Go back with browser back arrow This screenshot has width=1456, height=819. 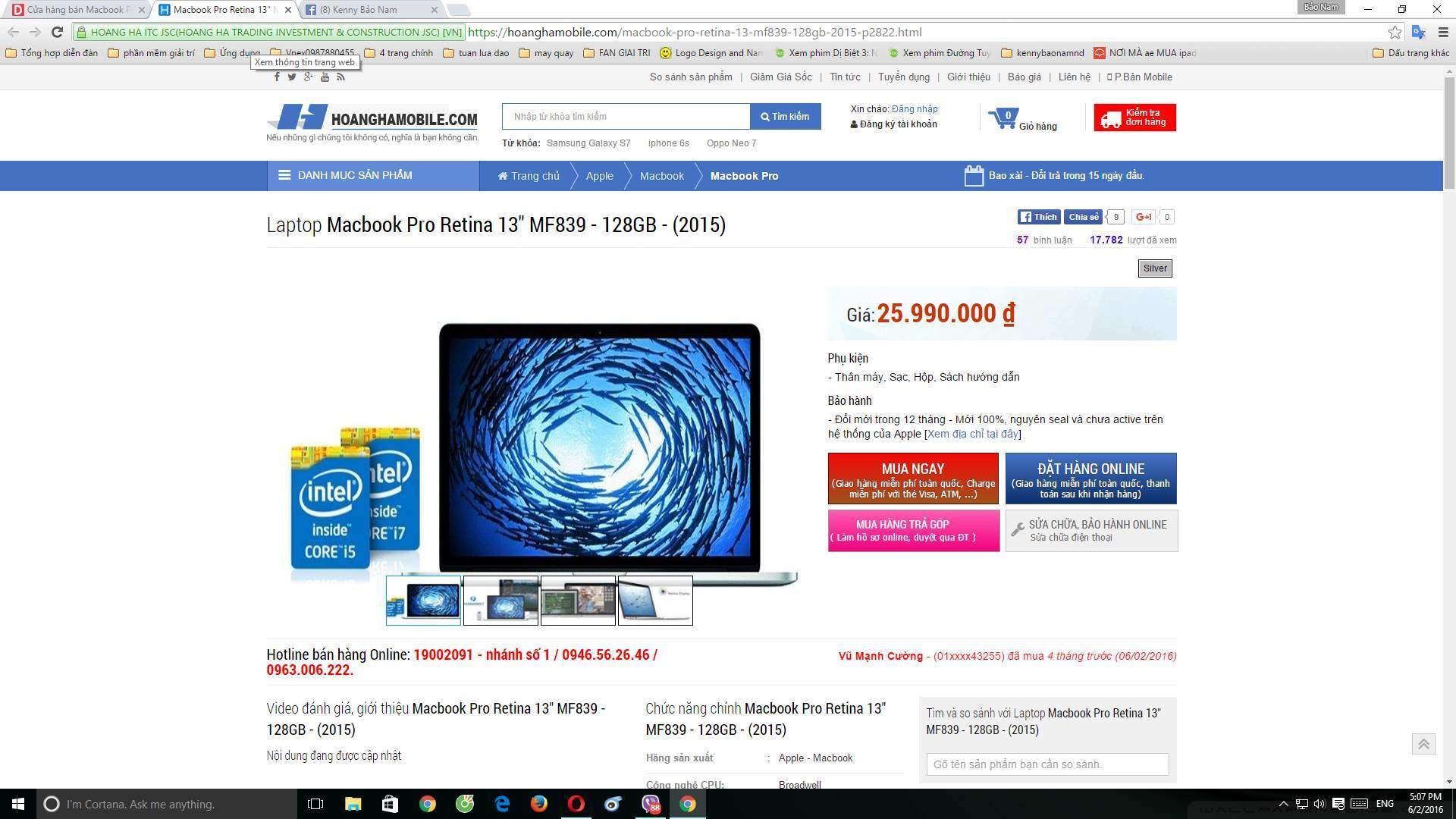pos(13,32)
